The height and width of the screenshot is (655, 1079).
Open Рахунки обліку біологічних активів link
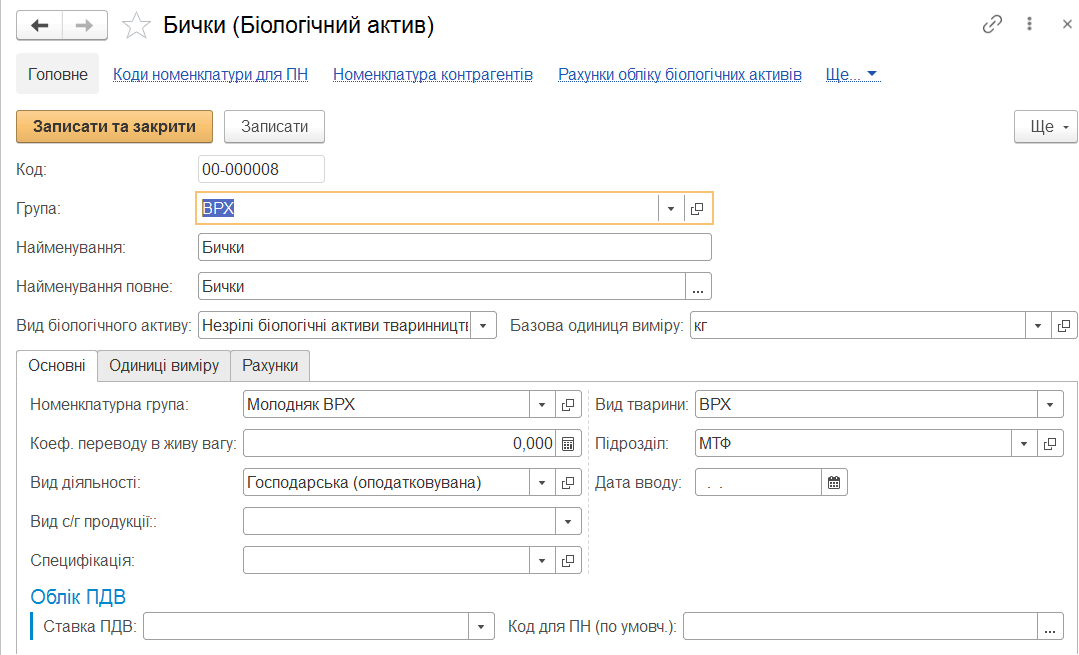click(680, 74)
